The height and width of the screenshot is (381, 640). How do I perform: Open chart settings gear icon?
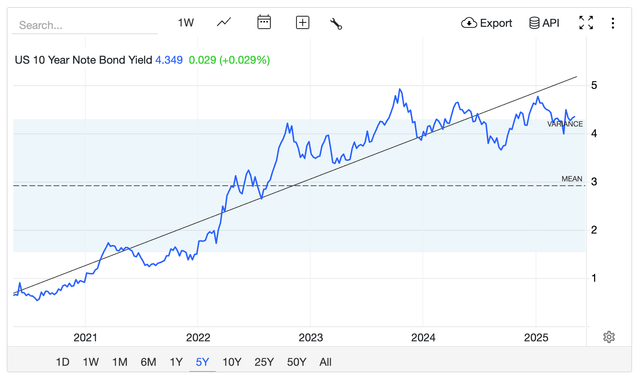[x=609, y=337]
